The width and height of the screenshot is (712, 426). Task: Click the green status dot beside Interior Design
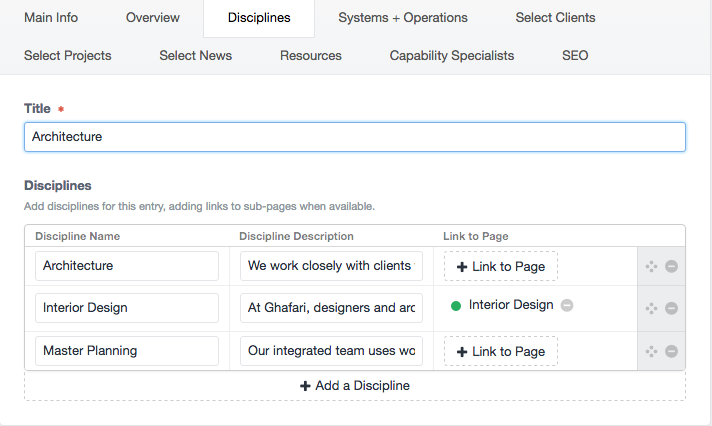(456, 306)
